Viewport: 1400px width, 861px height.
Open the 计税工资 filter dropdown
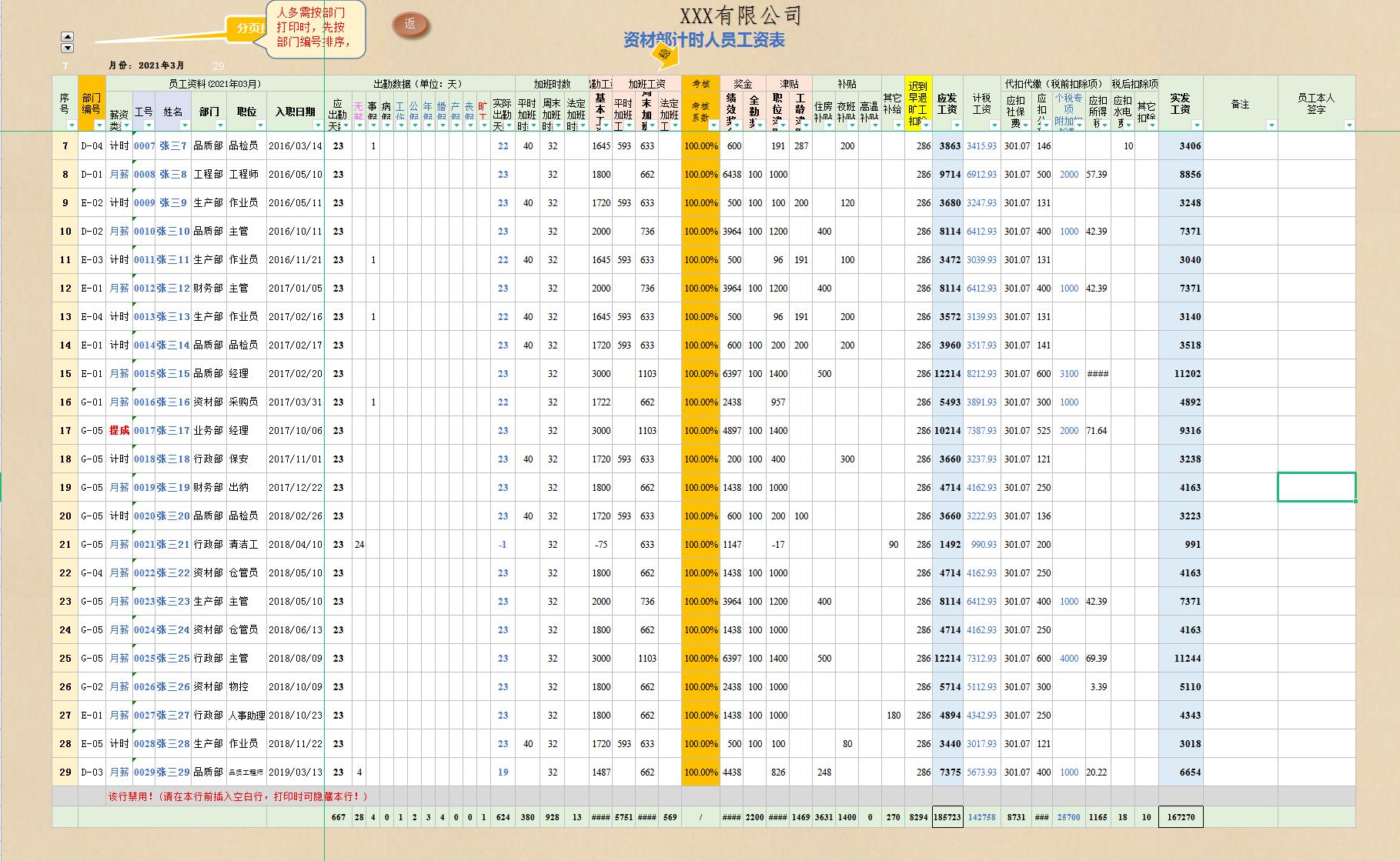tap(994, 125)
